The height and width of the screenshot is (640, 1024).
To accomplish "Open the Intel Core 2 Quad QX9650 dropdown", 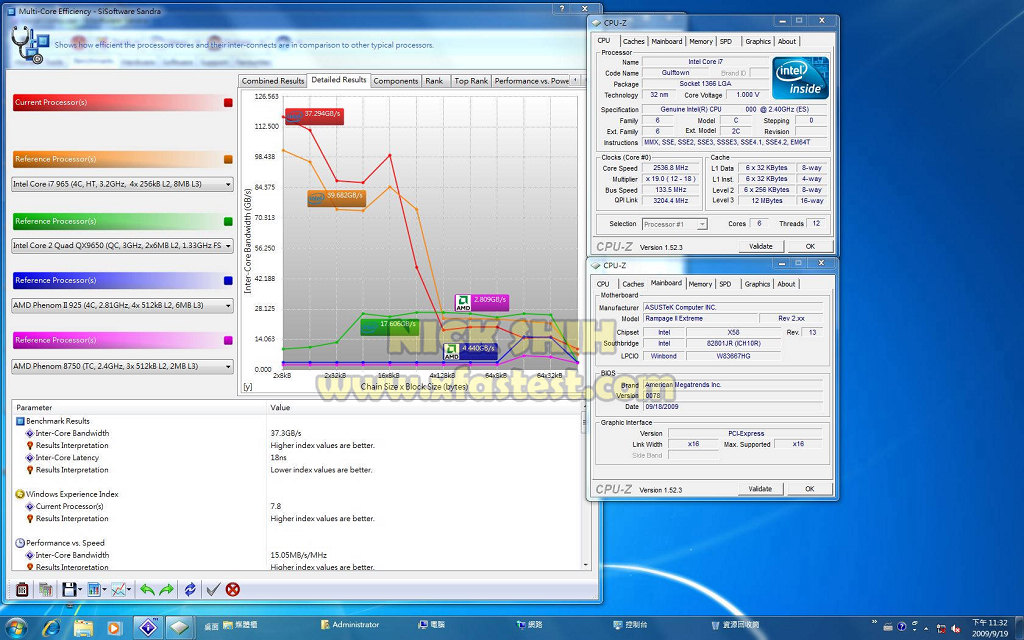I will [x=229, y=245].
